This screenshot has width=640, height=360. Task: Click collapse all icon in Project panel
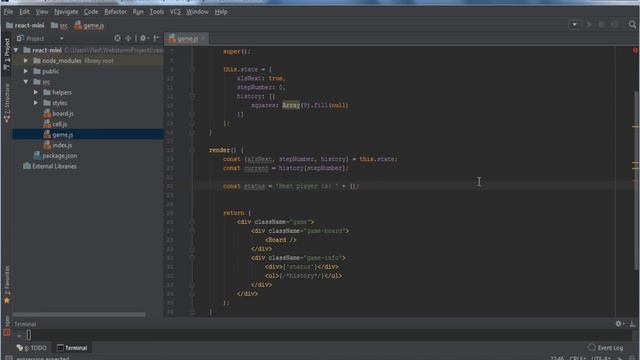coord(128,38)
